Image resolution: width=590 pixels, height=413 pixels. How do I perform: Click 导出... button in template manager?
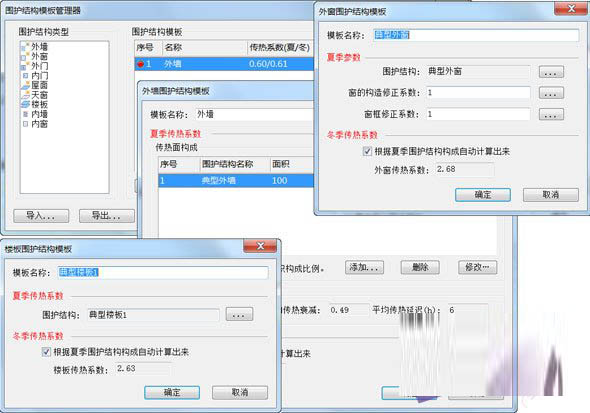click(x=106, y=216)
